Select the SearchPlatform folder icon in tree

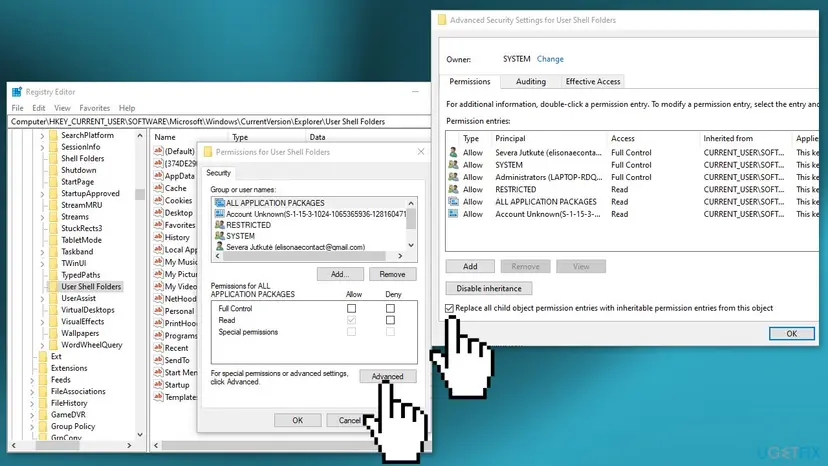(53, 135)
